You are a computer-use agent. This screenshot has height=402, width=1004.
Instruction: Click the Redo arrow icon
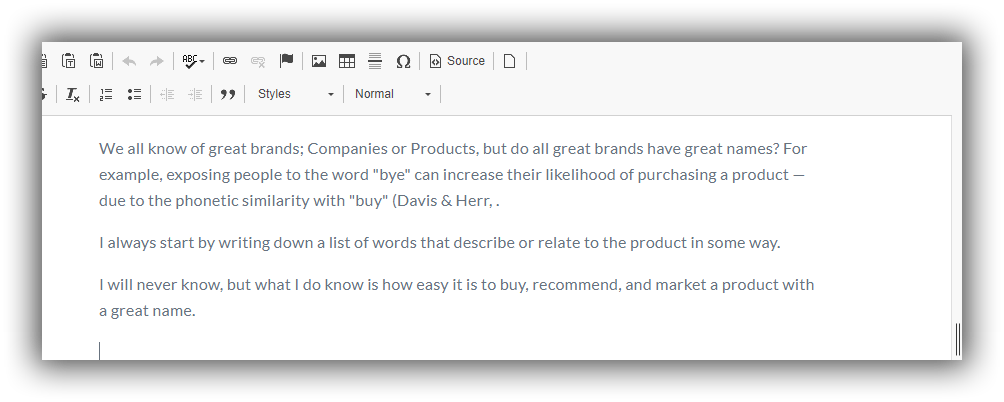[x=156, y=61]
